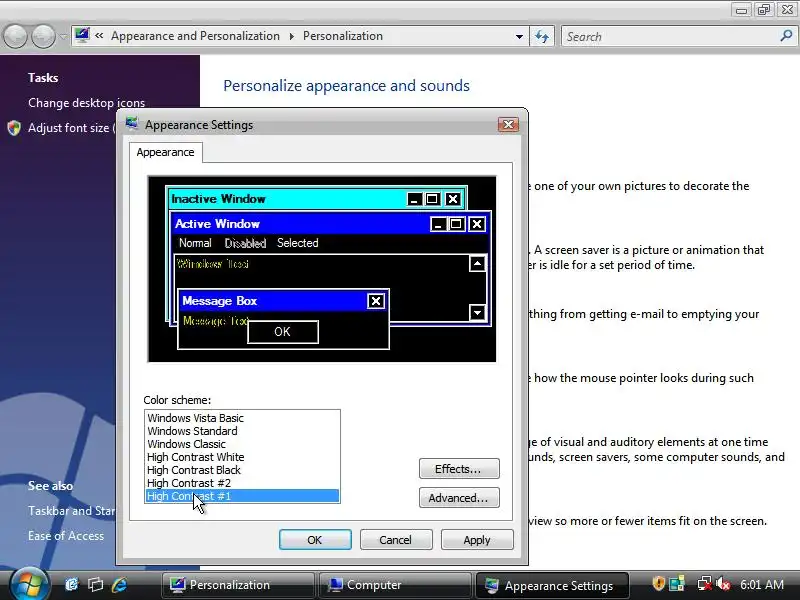Confirm with the dialog OK button
This screenshot has width=800, height=600.
[x=315, y=540]
